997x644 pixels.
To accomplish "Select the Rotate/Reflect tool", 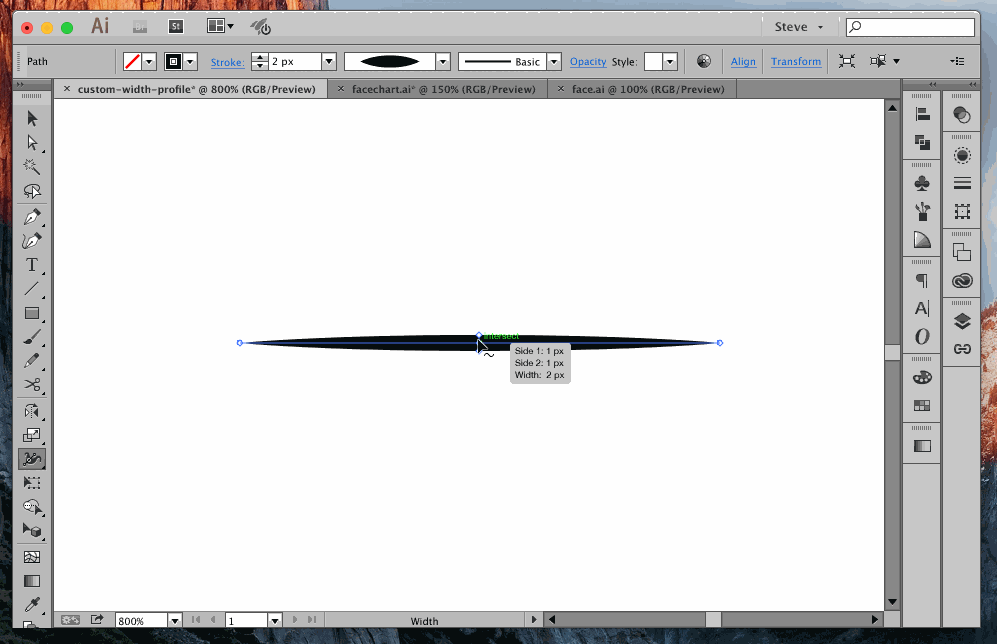I will (x=32, y=411).
